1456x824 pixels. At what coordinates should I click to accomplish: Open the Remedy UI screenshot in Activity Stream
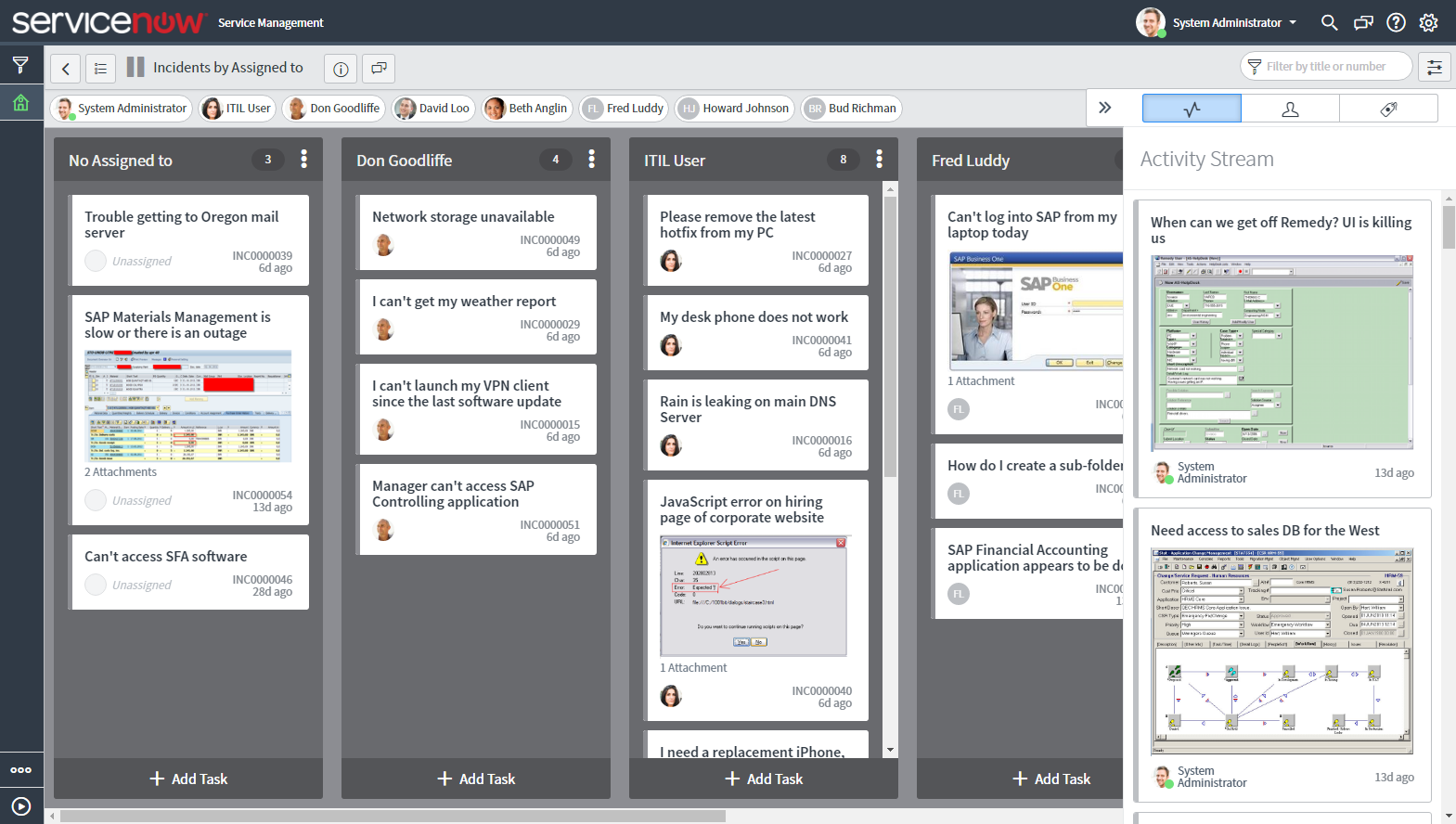point(1282,353)
